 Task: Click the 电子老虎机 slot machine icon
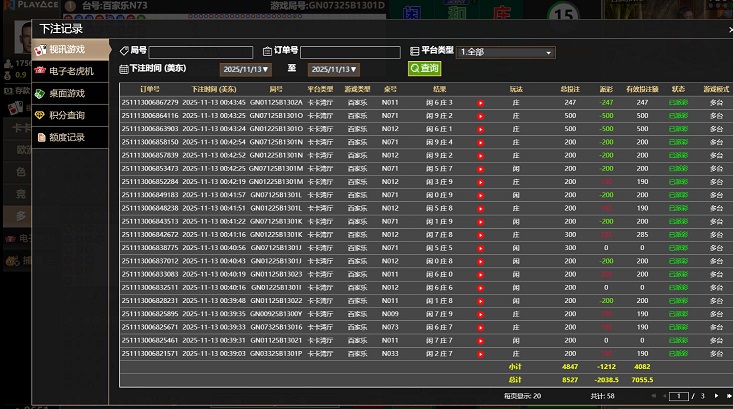pos(40,72)
